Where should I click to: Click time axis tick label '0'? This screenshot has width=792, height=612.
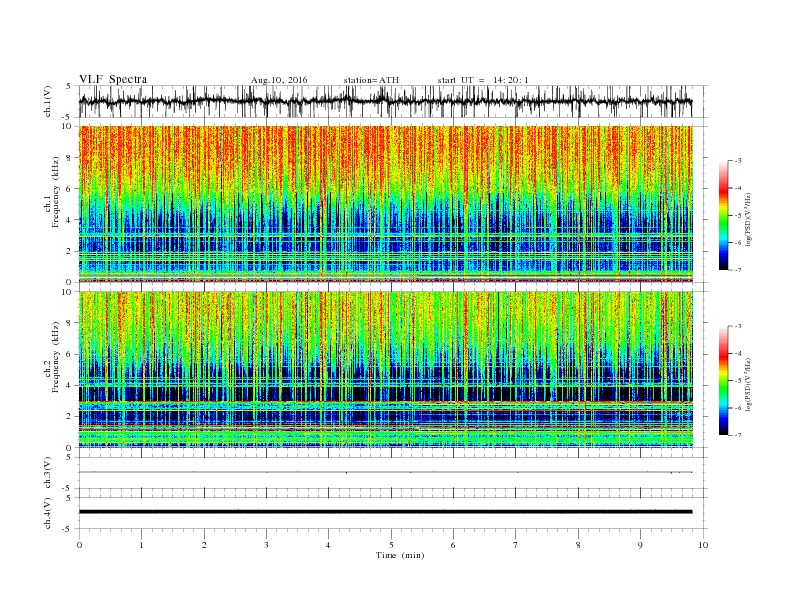[x=79, y=545]
